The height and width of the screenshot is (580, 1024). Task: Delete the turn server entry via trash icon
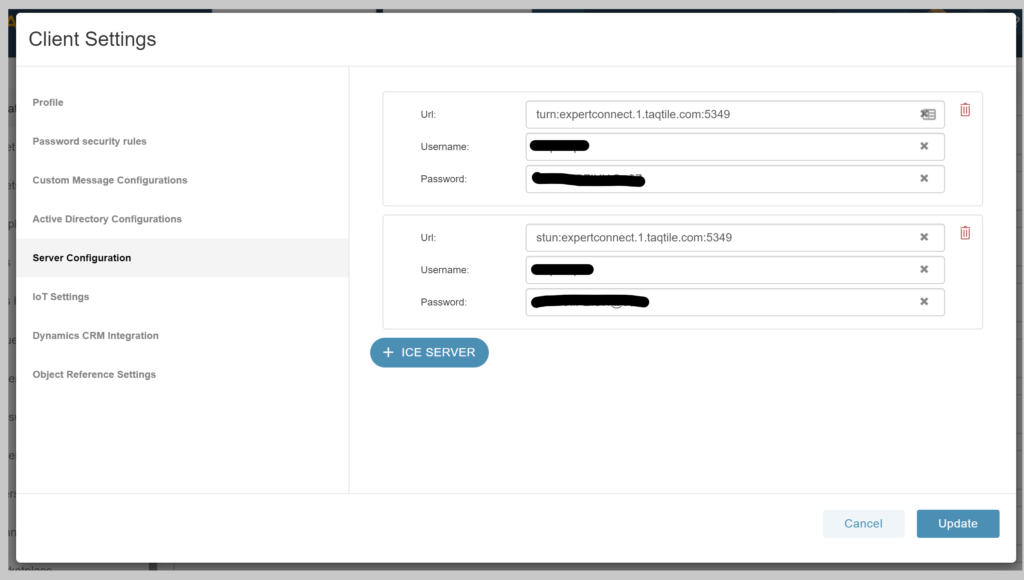(x=964, y=110)
